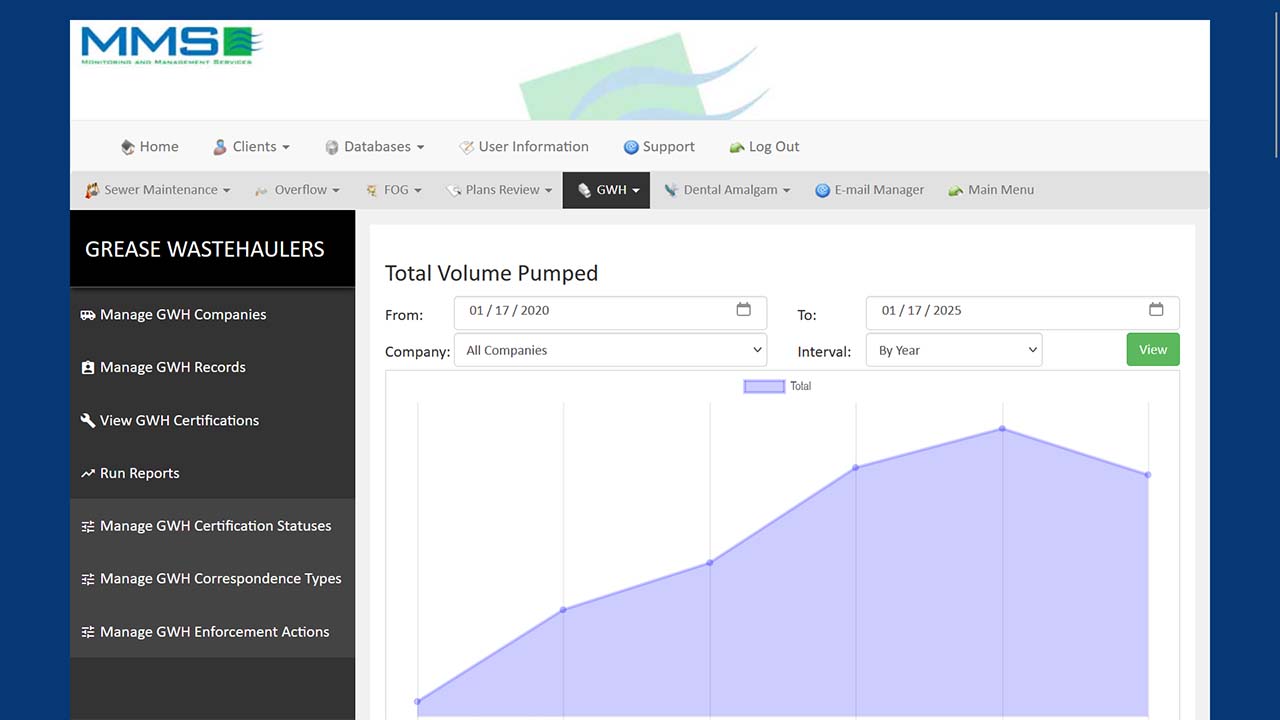Image resolution: width=1280 pixels, height=720 pixels.
Task: Click the MMS logo in header
Action: click(x=171, y=46)
